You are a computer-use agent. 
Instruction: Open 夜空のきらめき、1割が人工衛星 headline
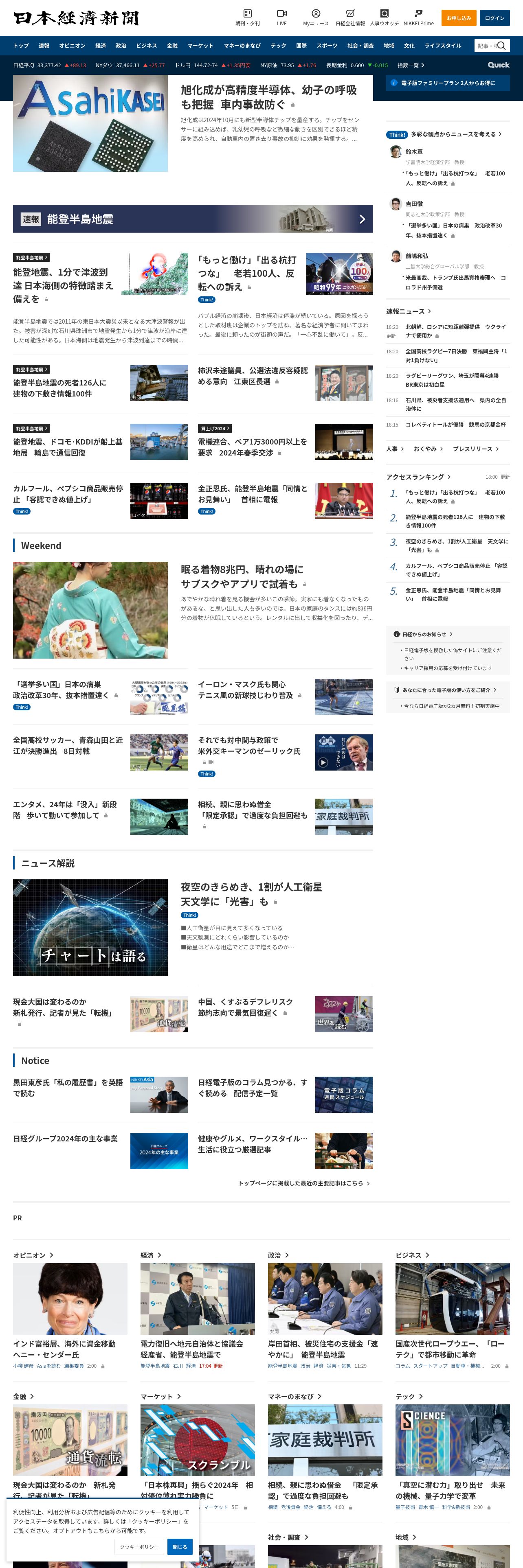pos(251,894)
